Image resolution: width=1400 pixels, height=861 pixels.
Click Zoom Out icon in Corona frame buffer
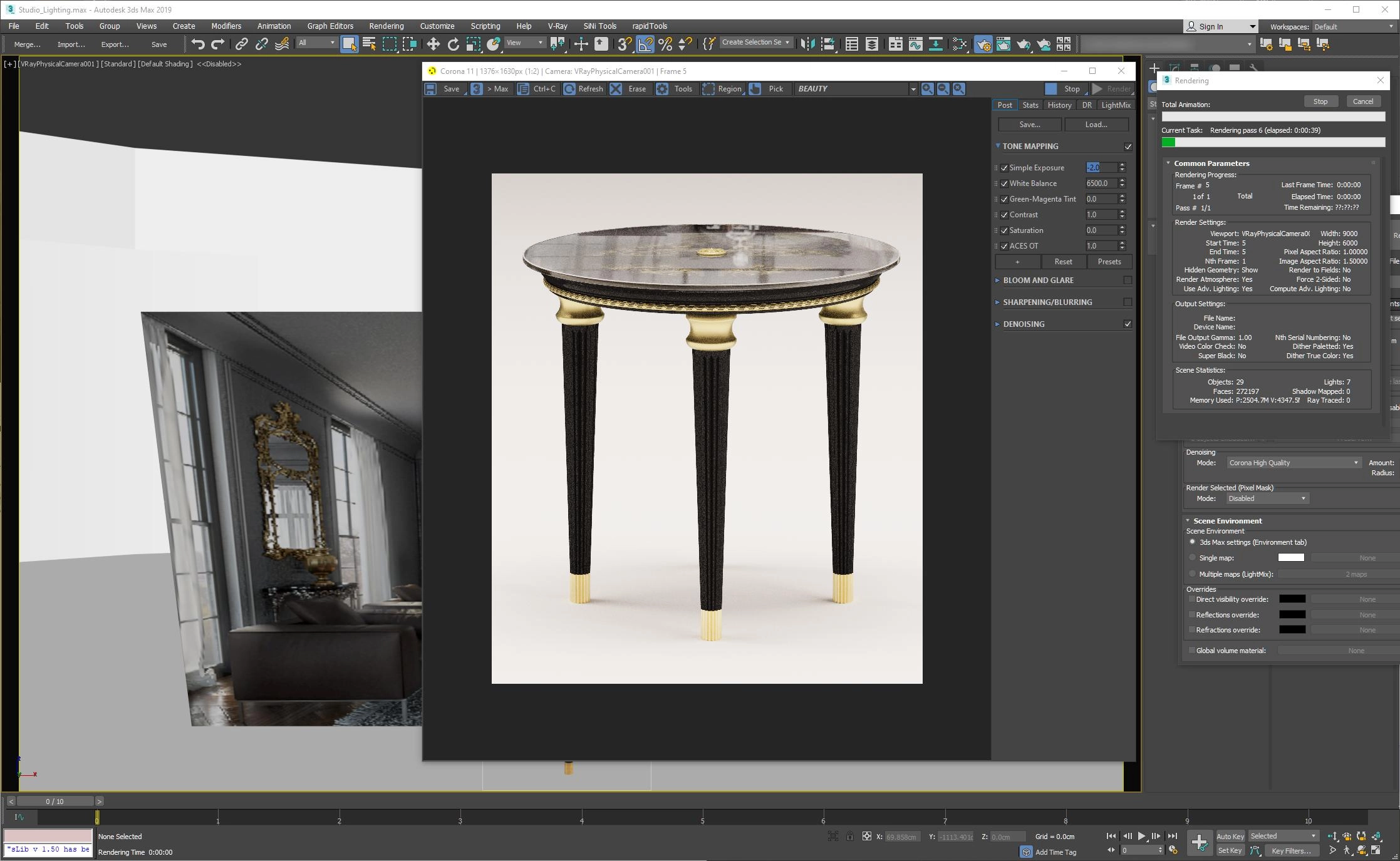coord(943,89)
